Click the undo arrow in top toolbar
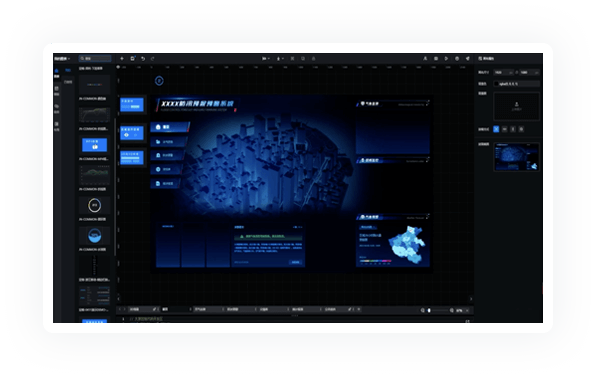This screenshot has height=376, width=596. [143, 59]
